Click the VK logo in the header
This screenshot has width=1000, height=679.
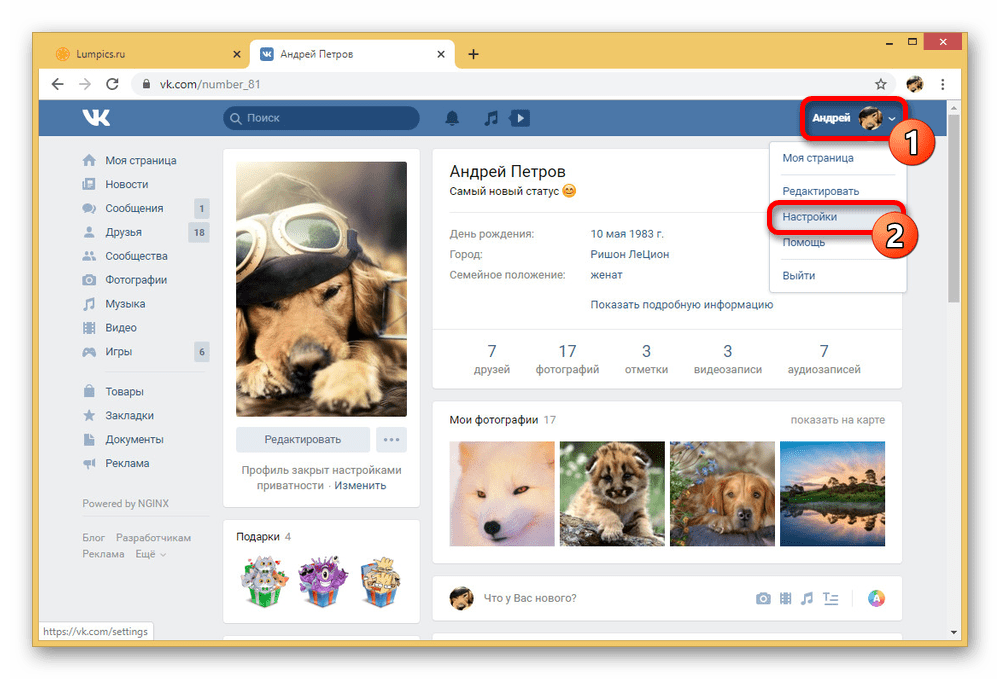pyautogui.click(x=96, y=118)
